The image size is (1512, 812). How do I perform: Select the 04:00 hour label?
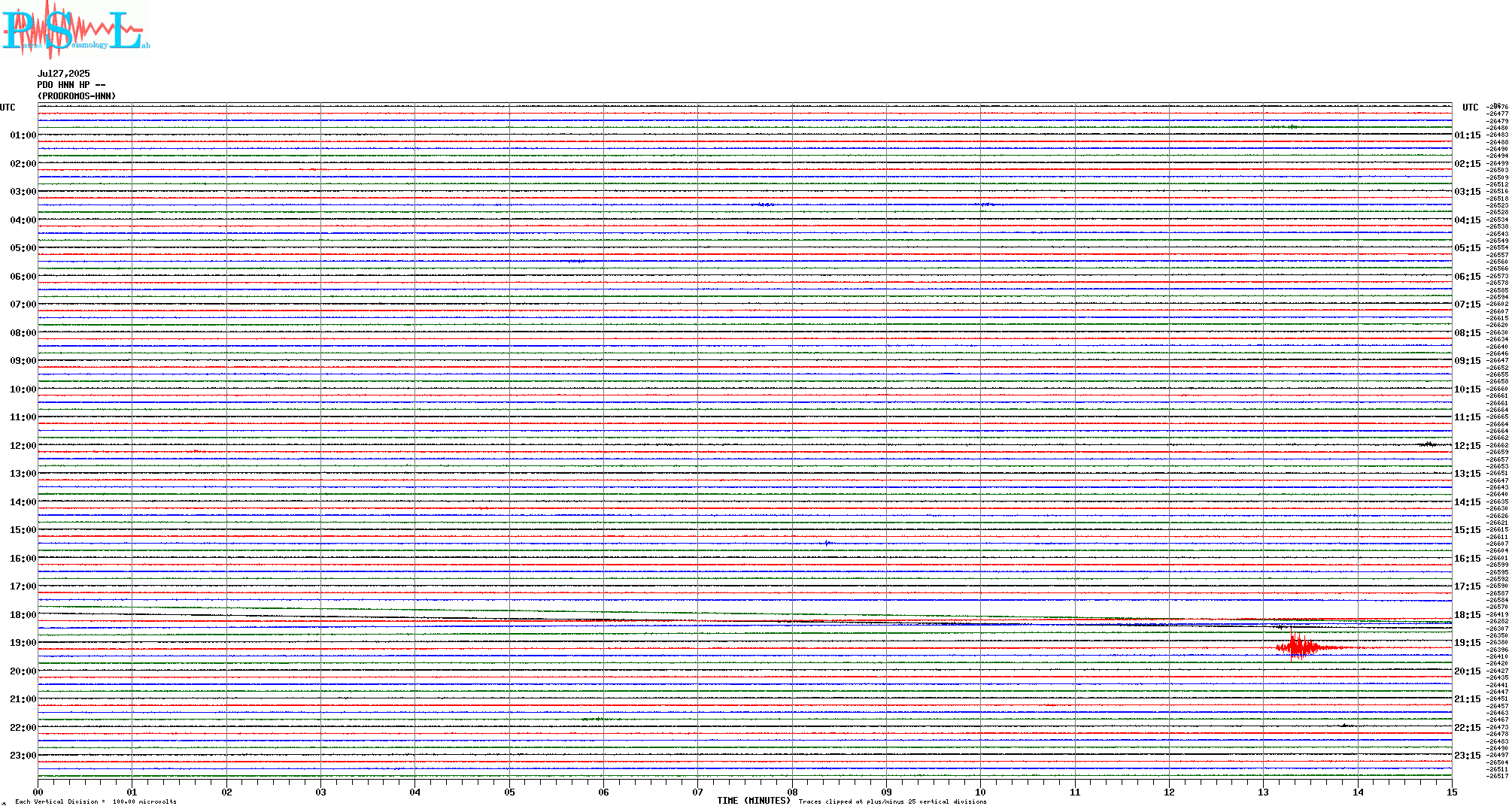23,220
